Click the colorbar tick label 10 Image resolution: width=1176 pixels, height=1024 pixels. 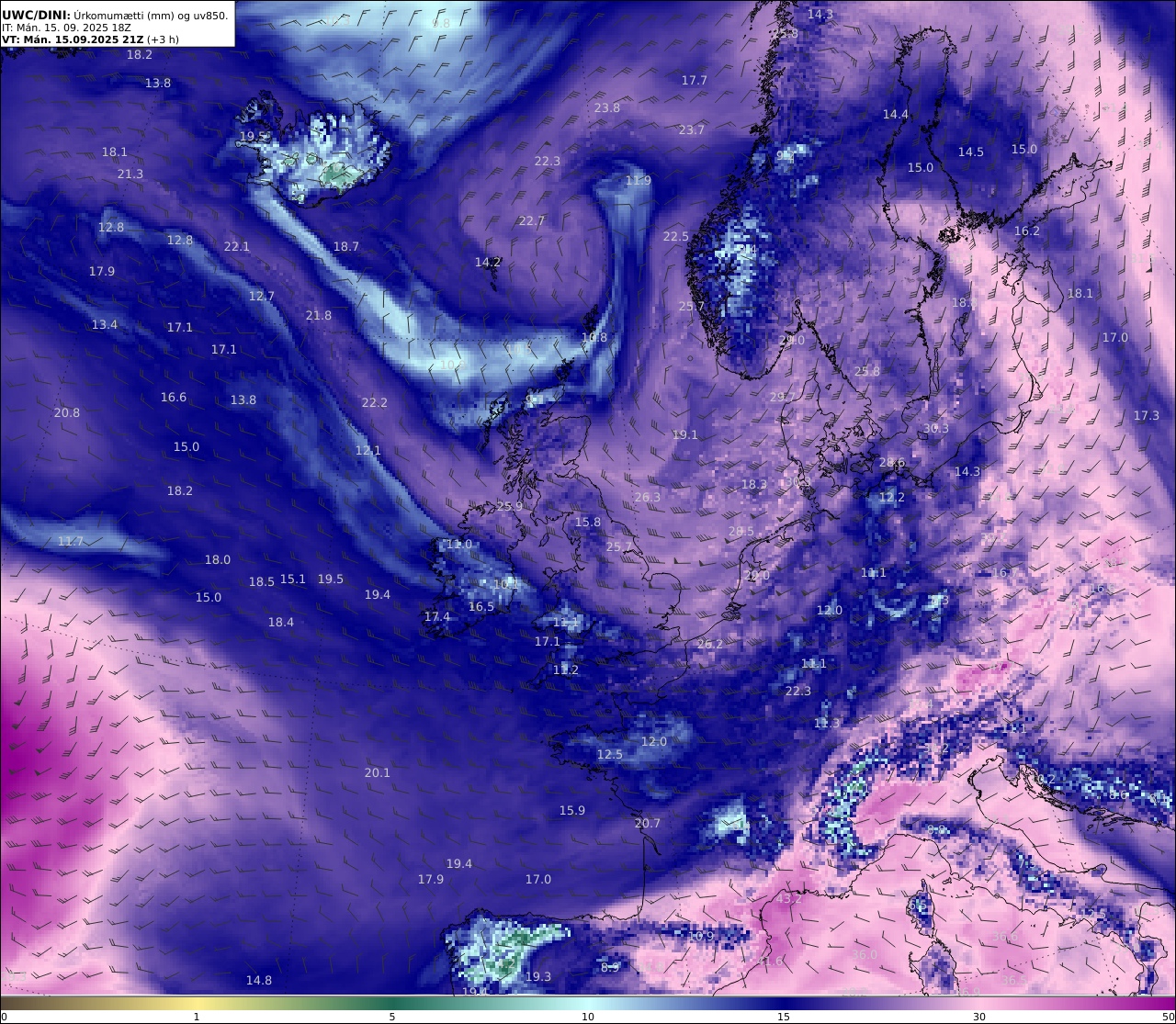[x=588, y=1017]
